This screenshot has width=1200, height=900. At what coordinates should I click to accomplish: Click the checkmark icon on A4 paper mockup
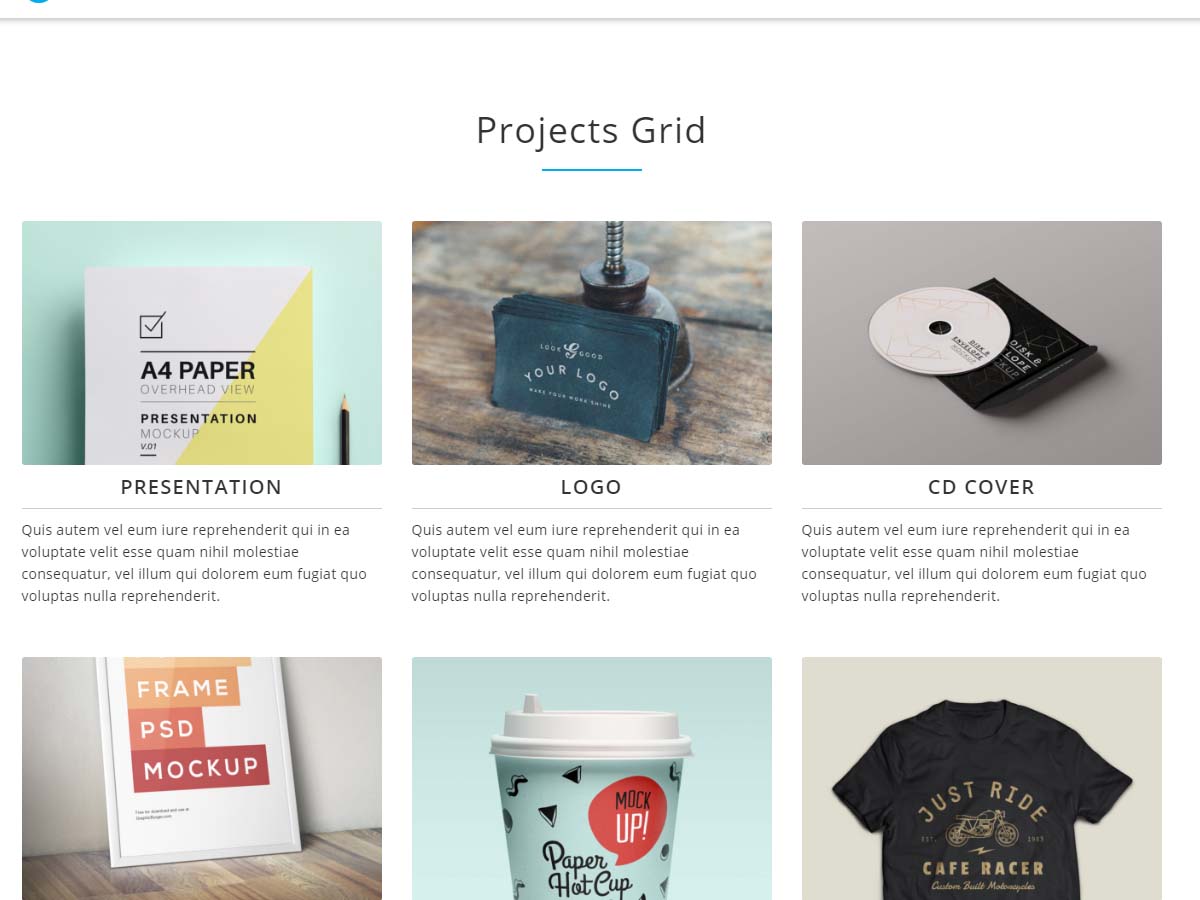(x=152, y=325)
